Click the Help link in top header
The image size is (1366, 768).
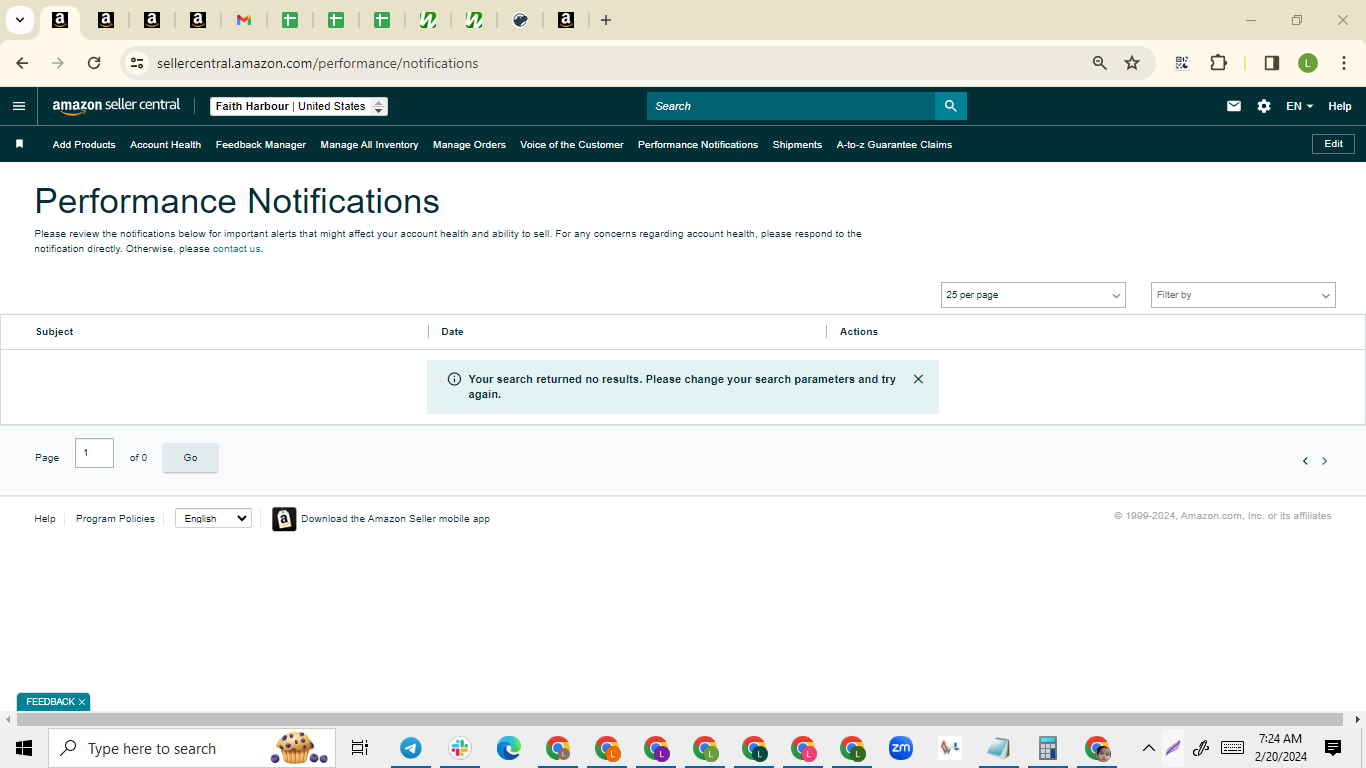(x=1340, y=106)
